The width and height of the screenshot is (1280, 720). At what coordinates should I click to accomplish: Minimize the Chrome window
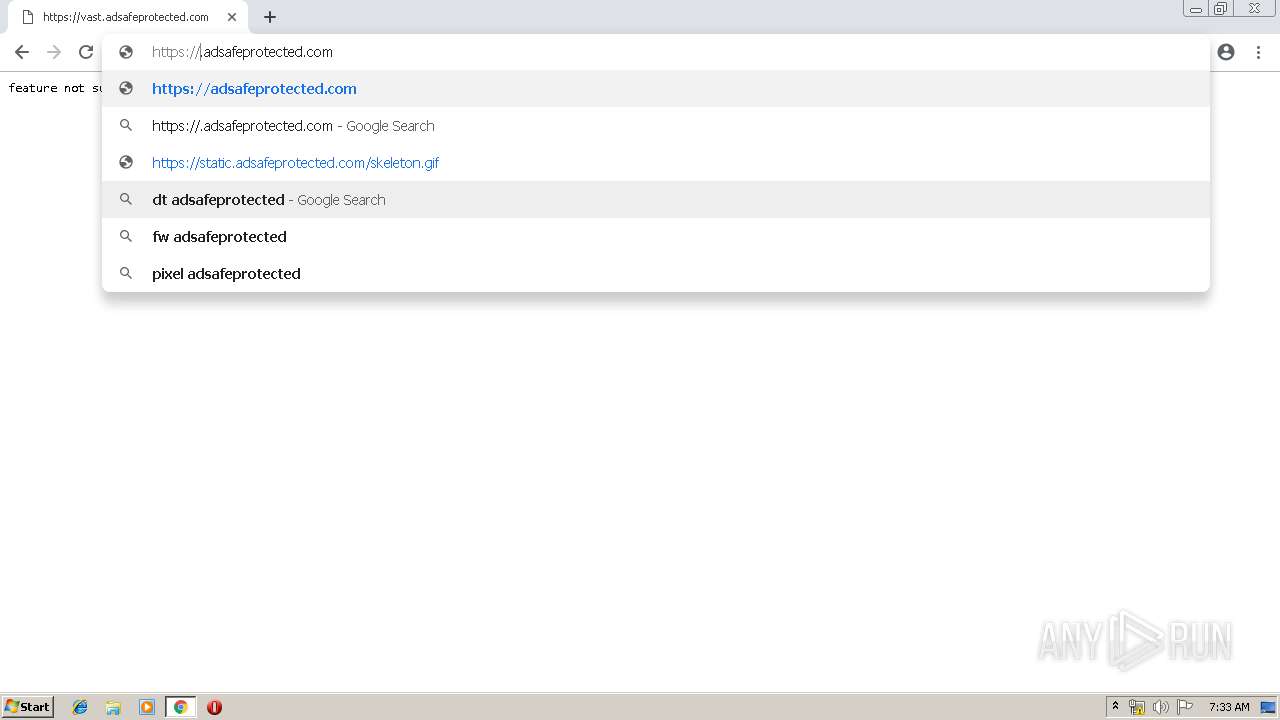point(1195,9)
